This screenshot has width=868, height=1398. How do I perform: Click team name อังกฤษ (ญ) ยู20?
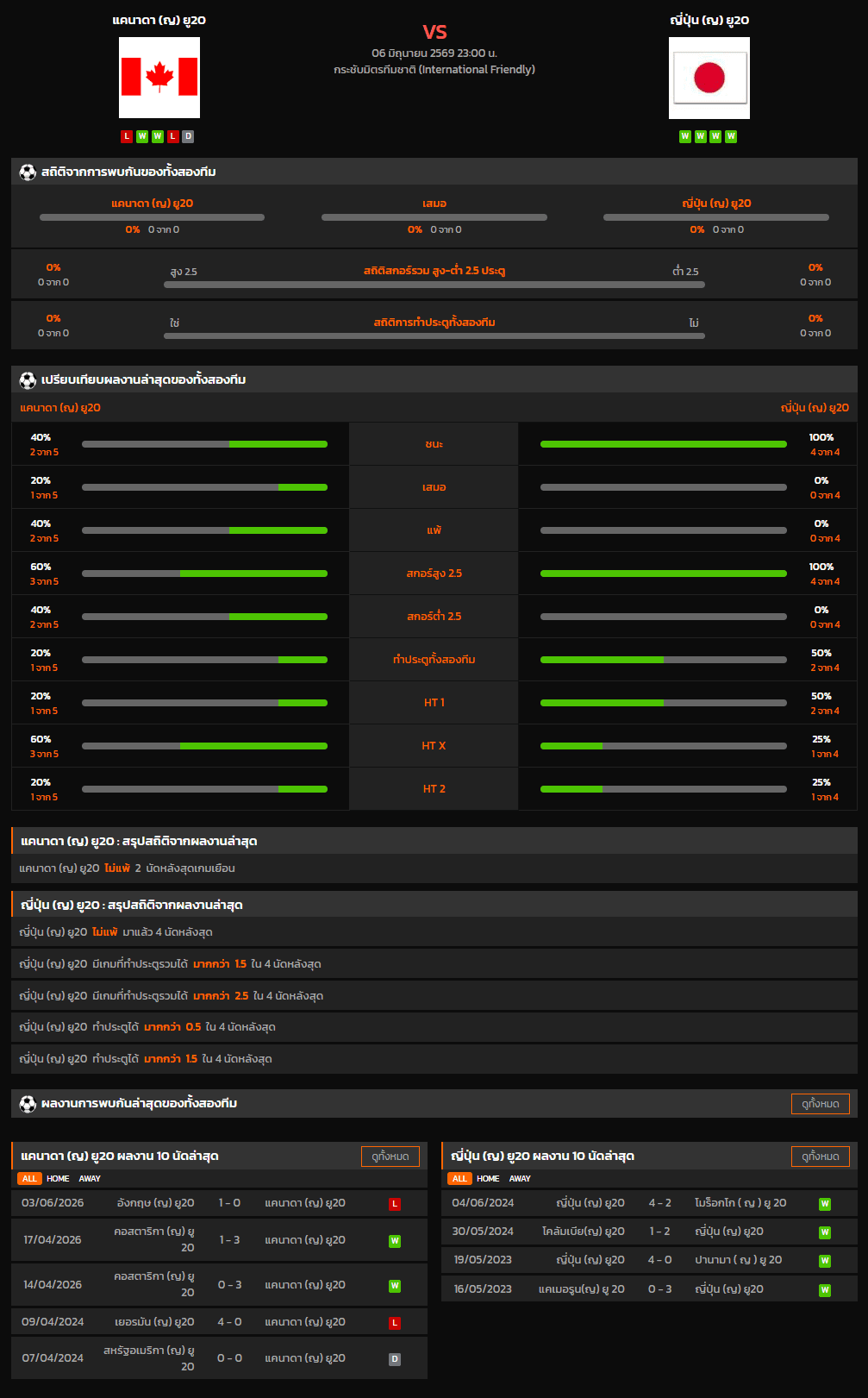[x=155, y=1203]
